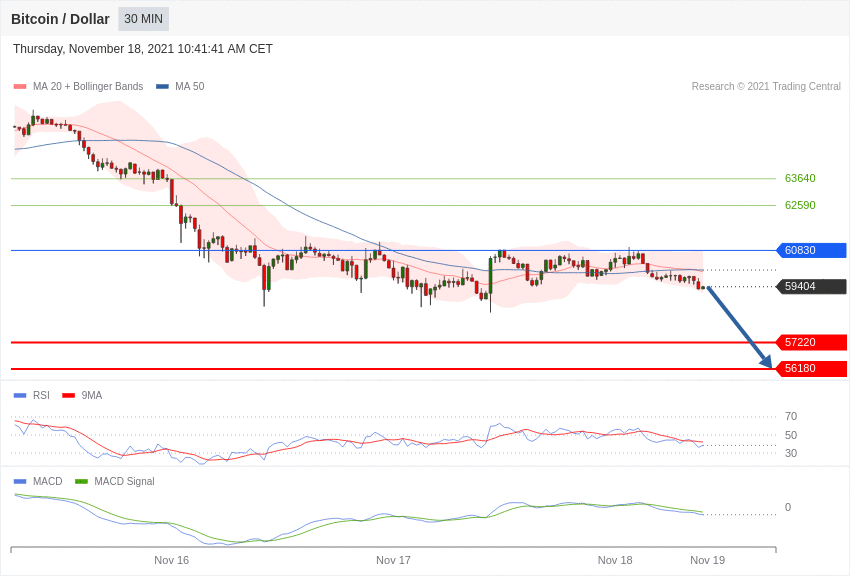Click the 63640 resistance level label
850x576 pixels.
pyautogui.click(x=800, y=178)
